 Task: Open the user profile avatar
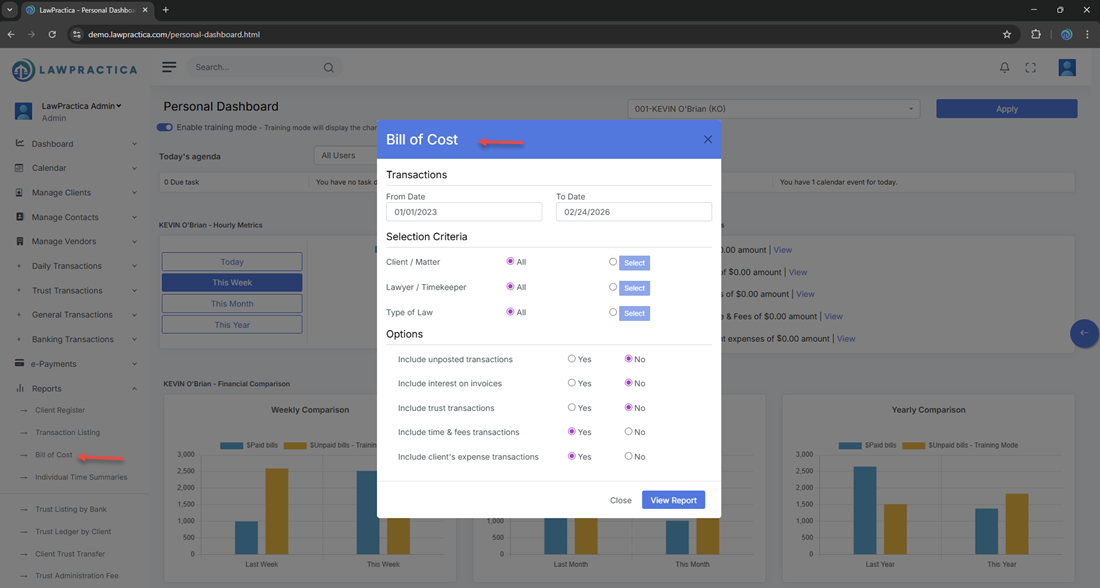click(x=1066, y=68)
